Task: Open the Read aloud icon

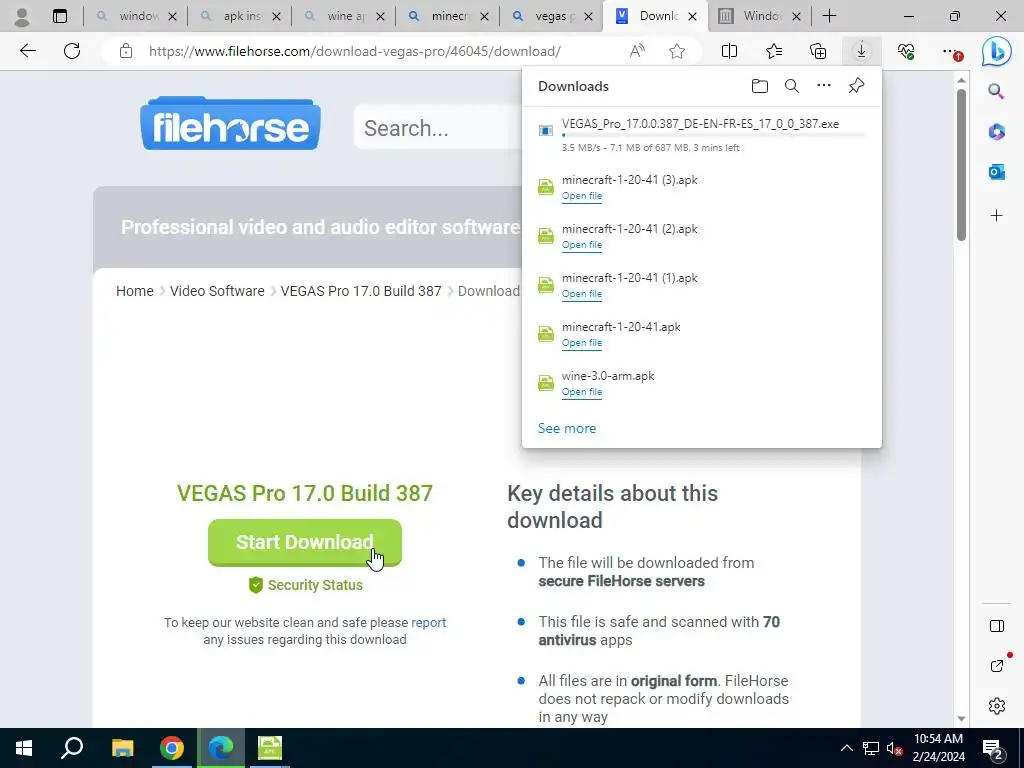Action: tap(637, 51)
